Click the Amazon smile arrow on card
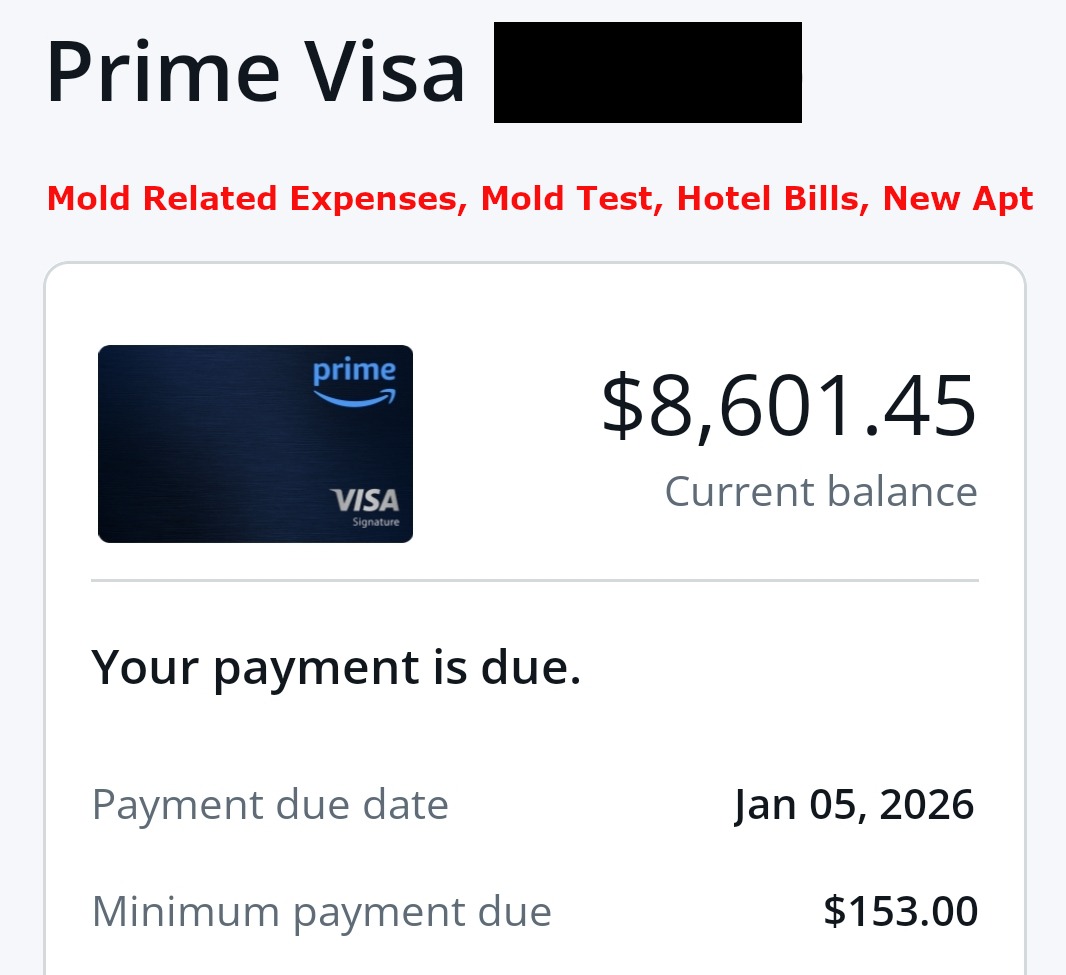The image size is (1066, 975). tap(354, 398)
